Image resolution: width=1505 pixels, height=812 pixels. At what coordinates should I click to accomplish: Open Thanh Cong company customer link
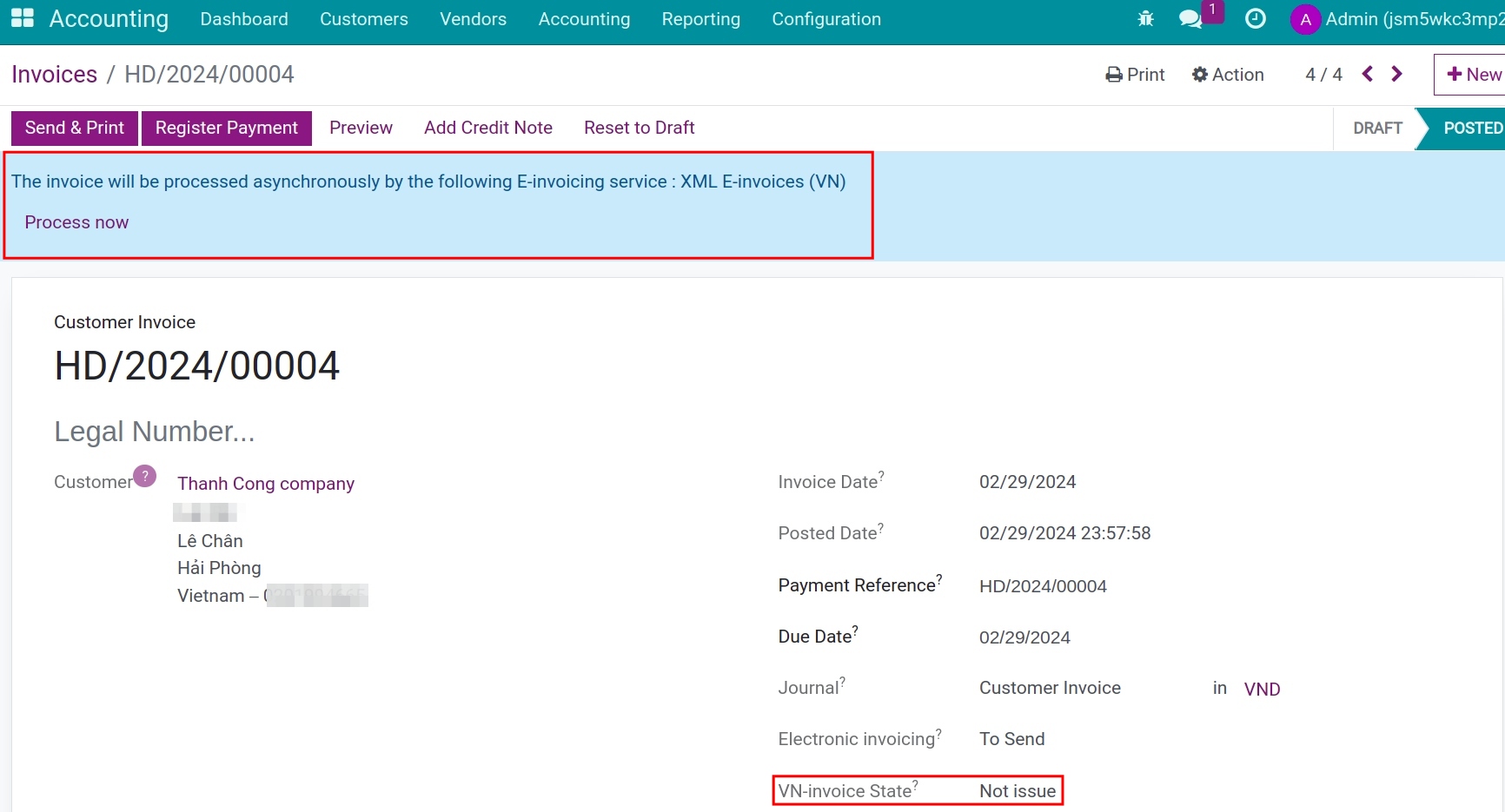click(266, 484)
